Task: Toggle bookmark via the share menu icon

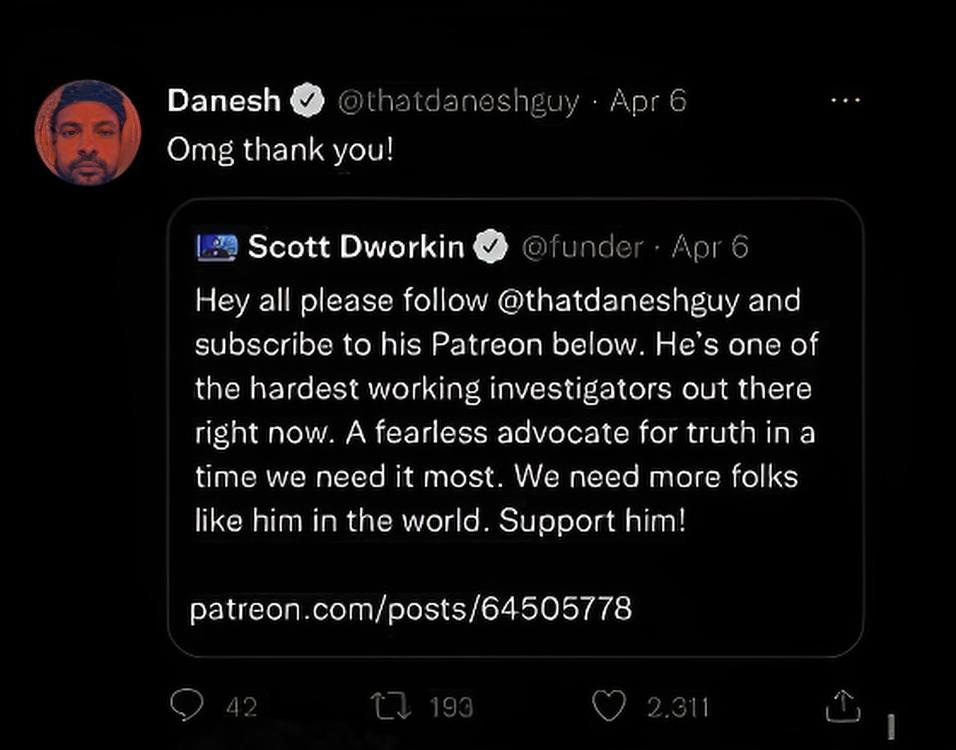Action: click(843, 704)
